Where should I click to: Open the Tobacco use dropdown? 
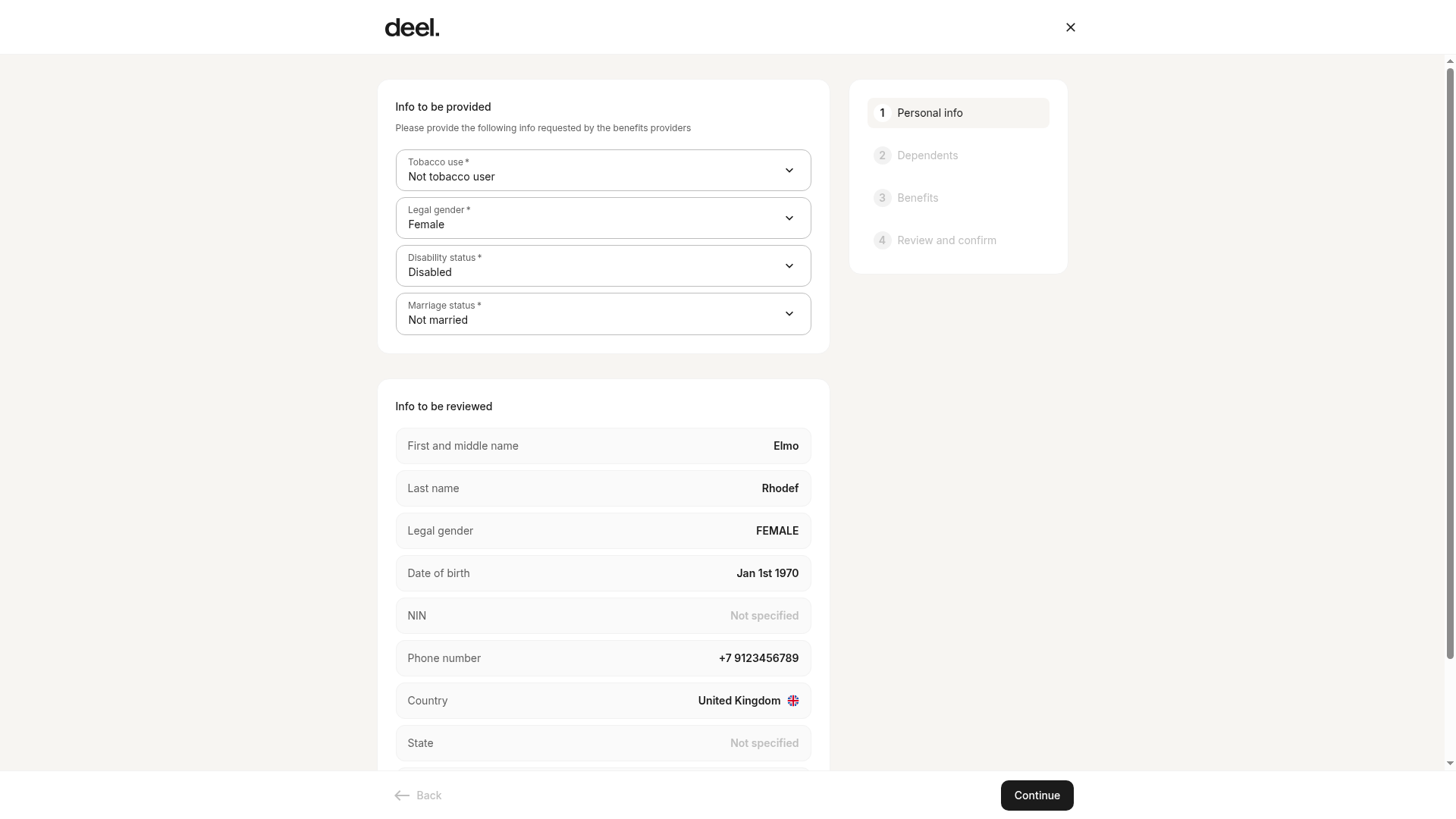pyautogui.click(x=603, y=170)
